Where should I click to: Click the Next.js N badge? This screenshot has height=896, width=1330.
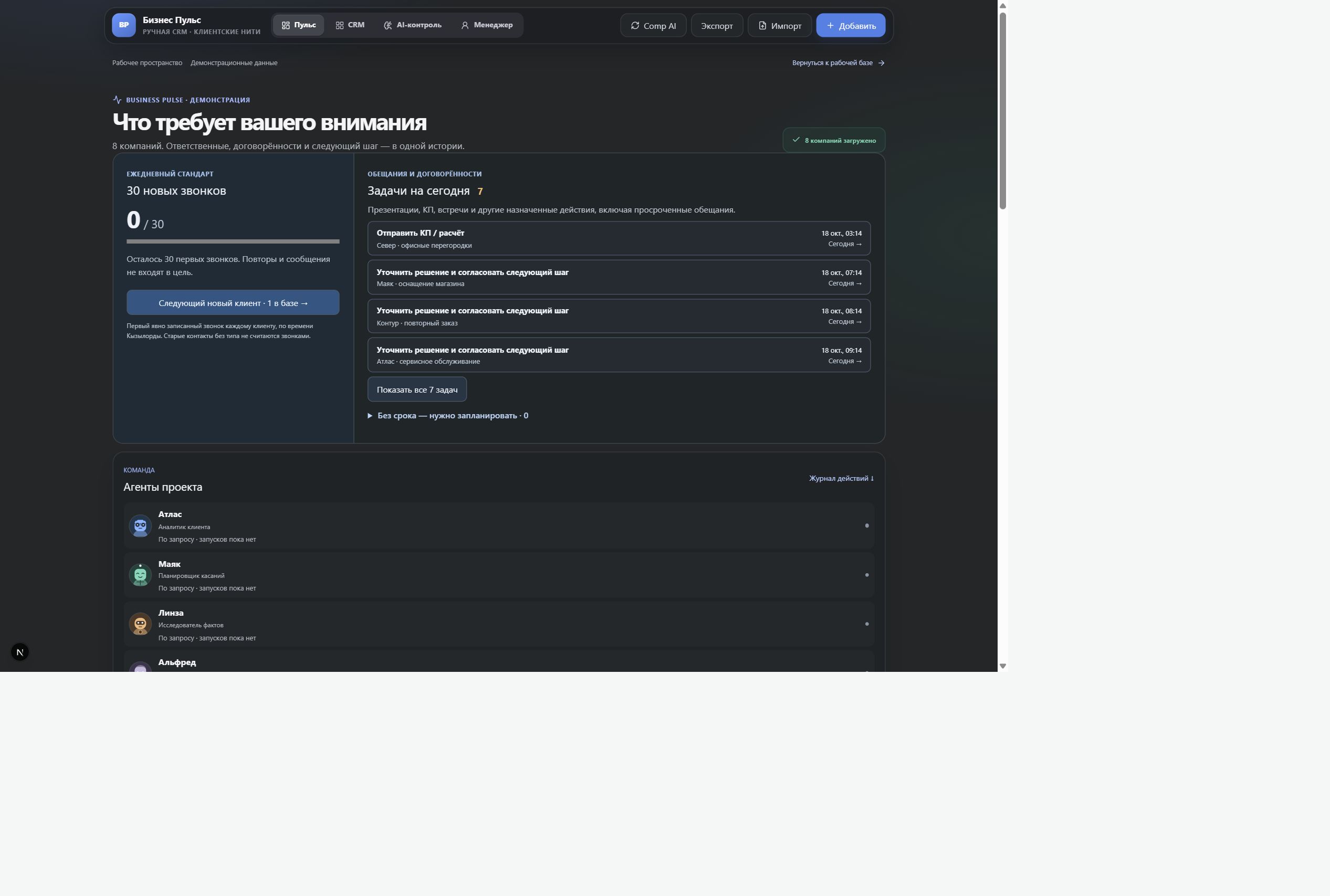(20, 652)
